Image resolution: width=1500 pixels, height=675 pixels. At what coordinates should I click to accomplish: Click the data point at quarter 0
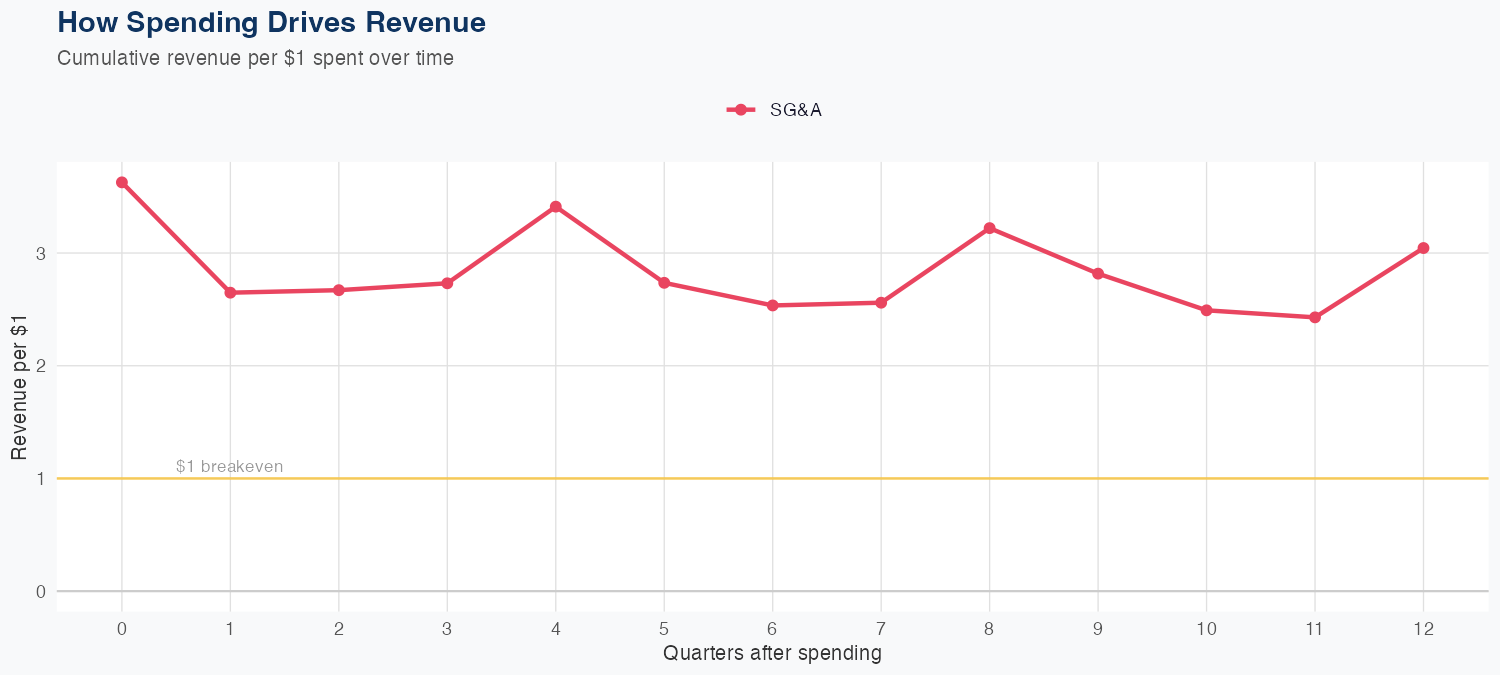[x=122, y=182]
